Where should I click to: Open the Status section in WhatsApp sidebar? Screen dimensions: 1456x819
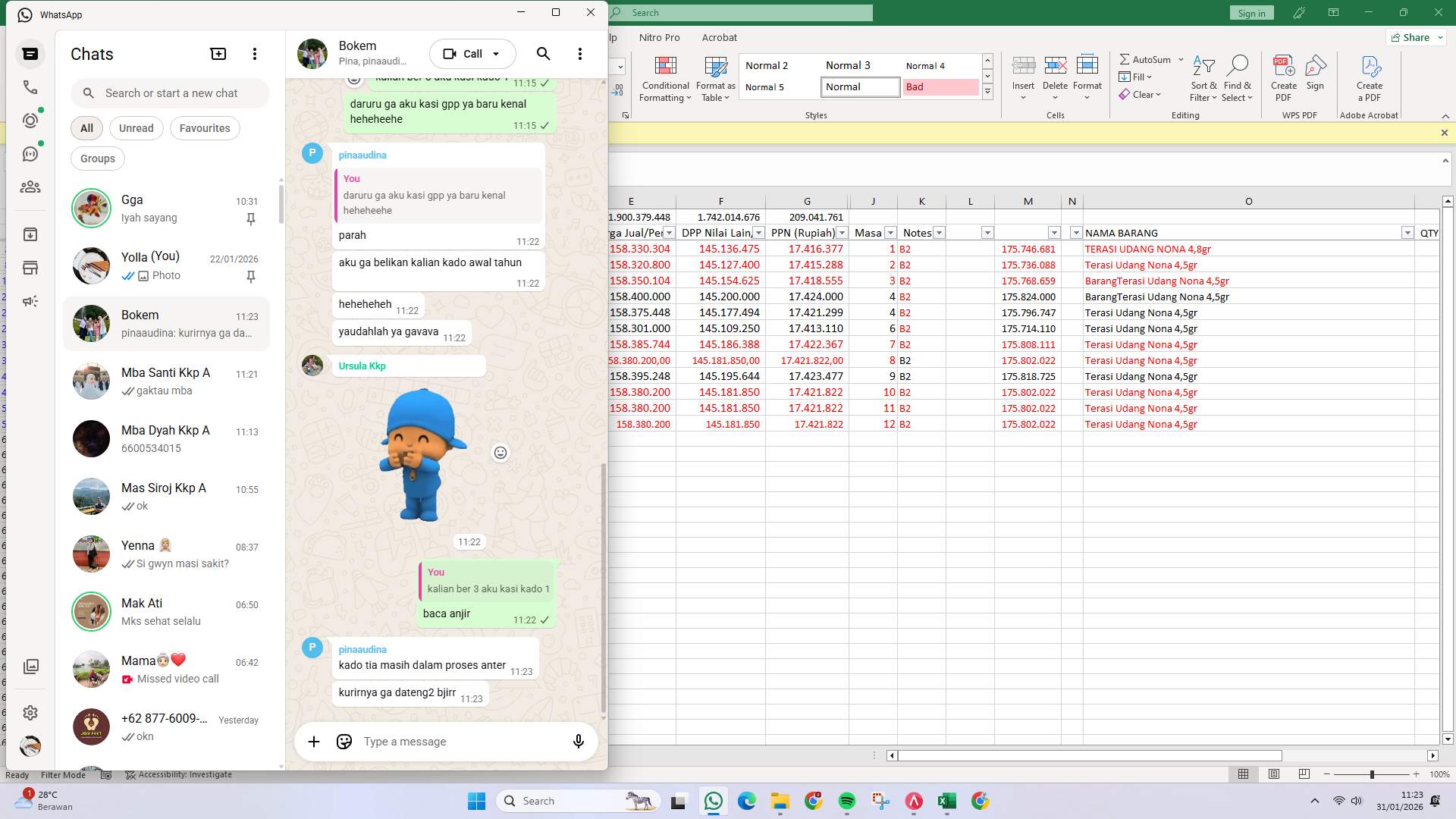pyautogui.click(x=30, y=120)
